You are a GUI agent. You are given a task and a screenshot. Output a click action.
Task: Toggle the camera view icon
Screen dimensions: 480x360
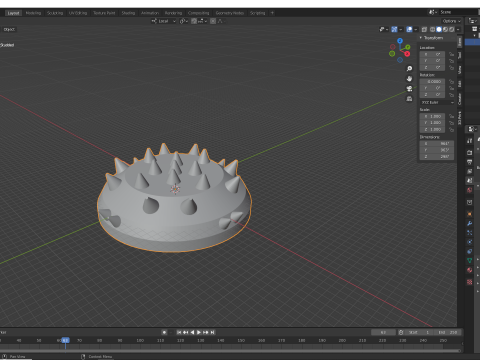[x=409, y=89]
